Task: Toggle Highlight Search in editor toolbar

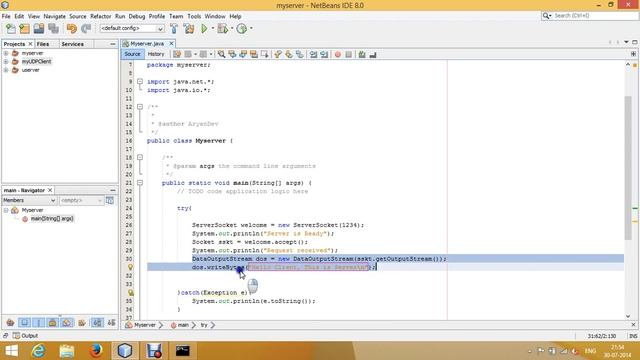Action: [254, 54]
